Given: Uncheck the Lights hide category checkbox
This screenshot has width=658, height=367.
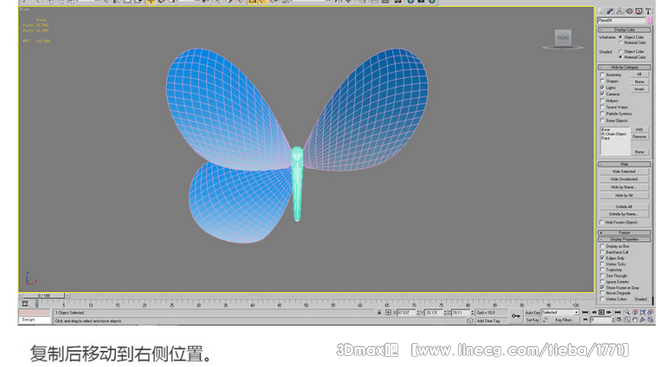Looking at the screenshot, I should click(x=602, y=87).
